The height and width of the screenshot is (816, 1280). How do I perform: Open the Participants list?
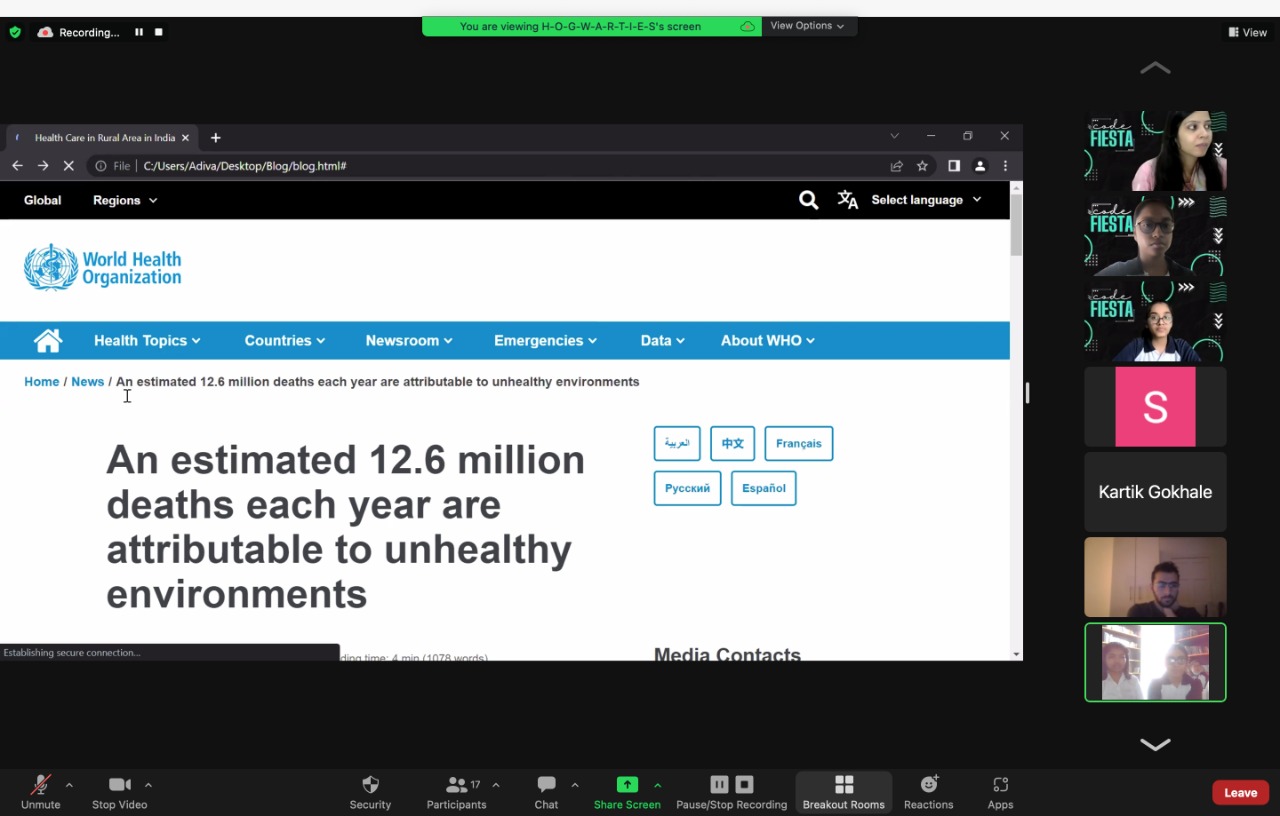(x=456, y=786)
